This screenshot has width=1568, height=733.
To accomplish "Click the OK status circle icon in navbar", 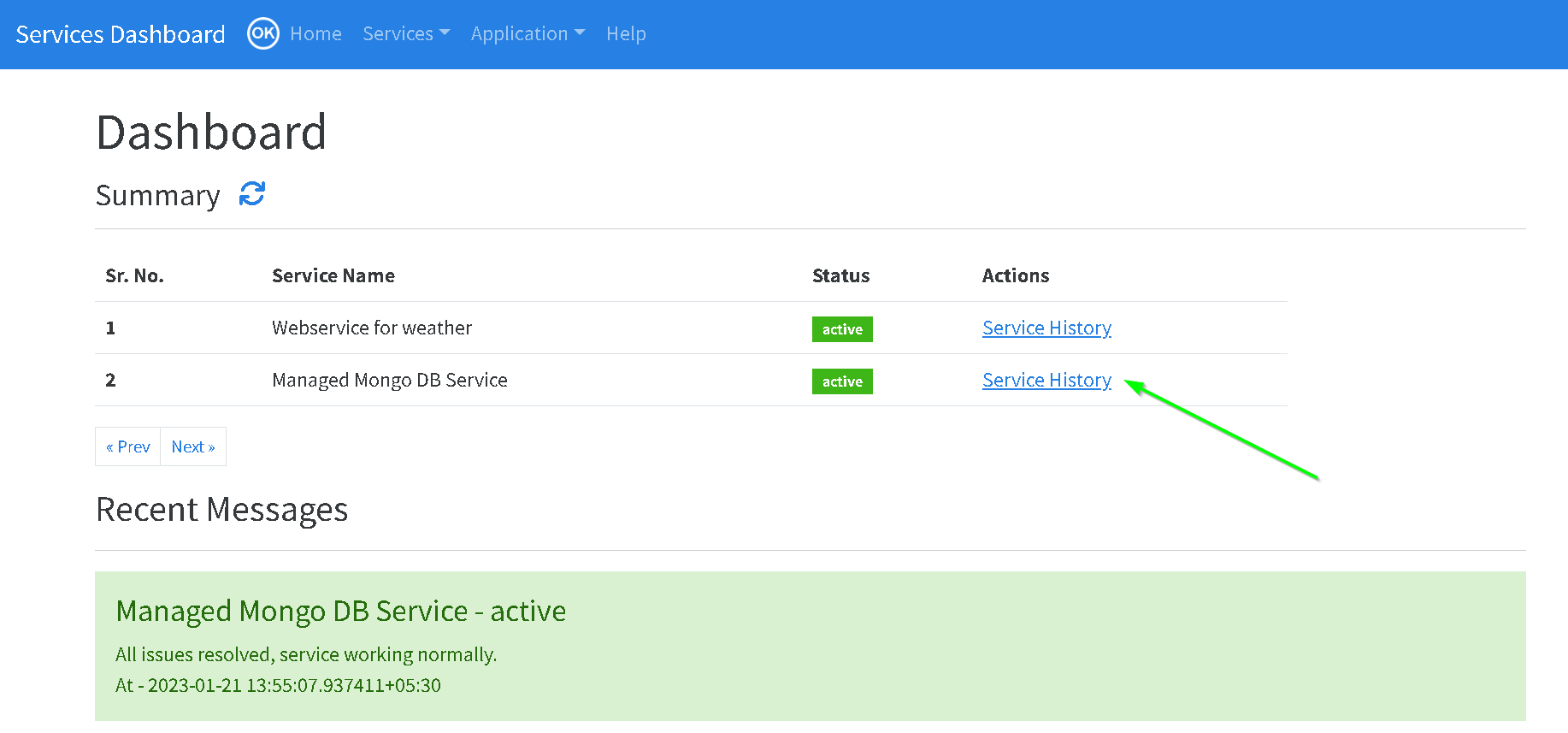I will 263,33.
